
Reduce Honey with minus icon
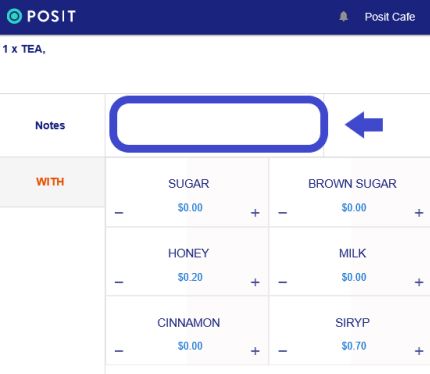click(119, 282)
